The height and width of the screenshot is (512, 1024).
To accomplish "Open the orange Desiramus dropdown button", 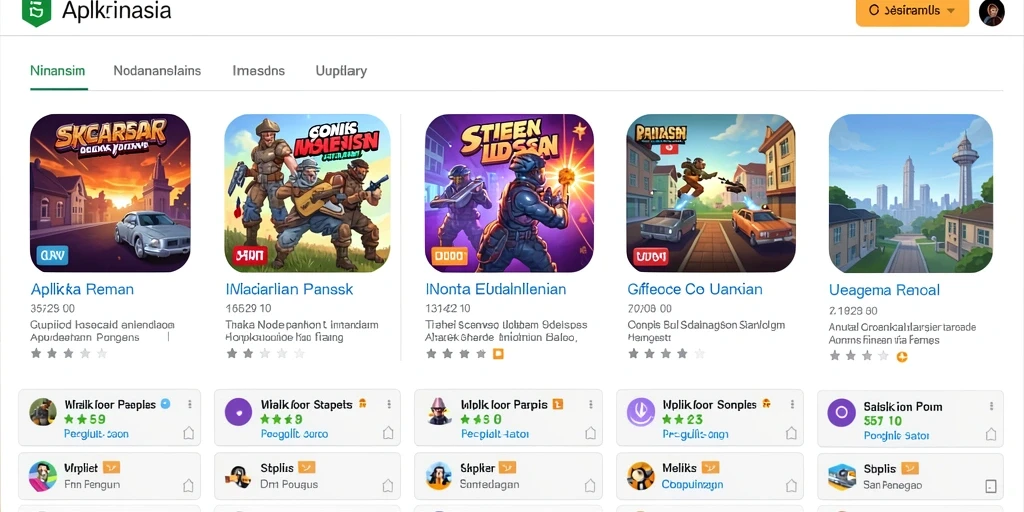I will [912, 11].
